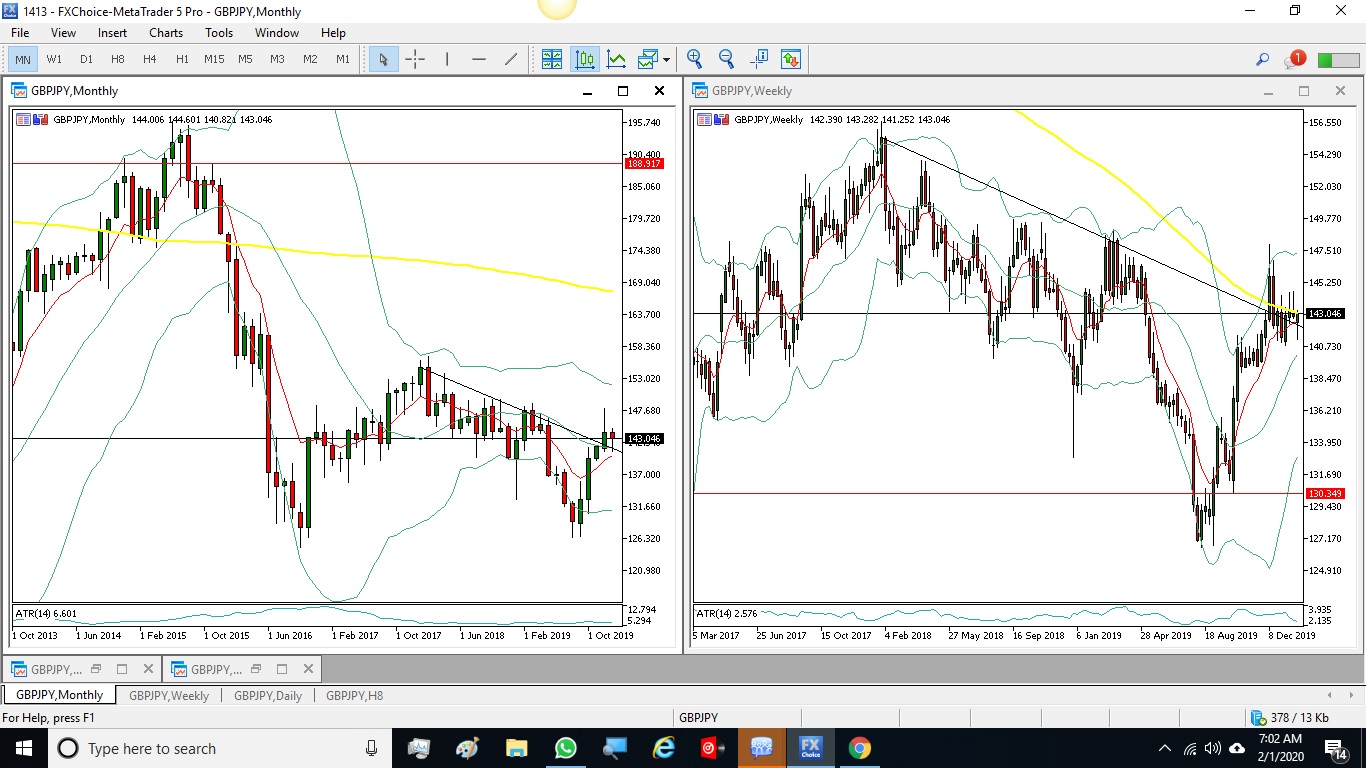Pick the horizontal line drawing tool
The height and width of the screenshot is (768, 1366).
point(479,60)
